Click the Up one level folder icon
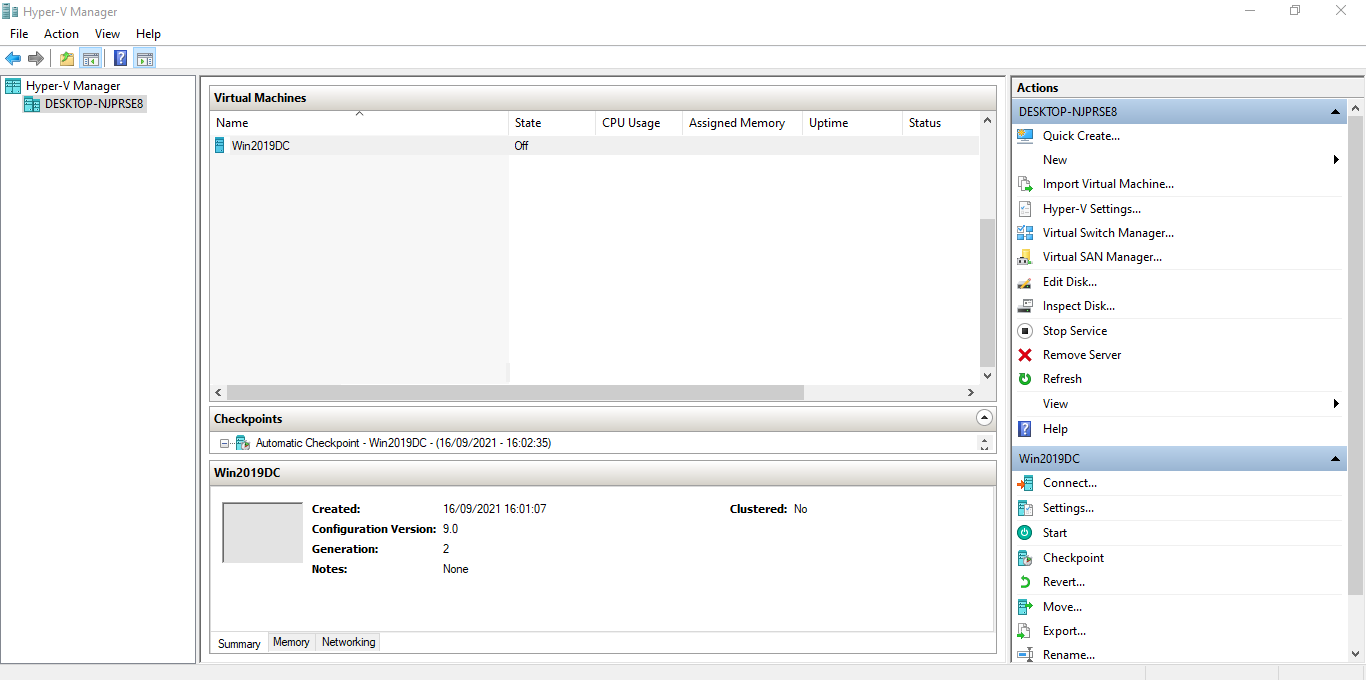 pos(66,58)
